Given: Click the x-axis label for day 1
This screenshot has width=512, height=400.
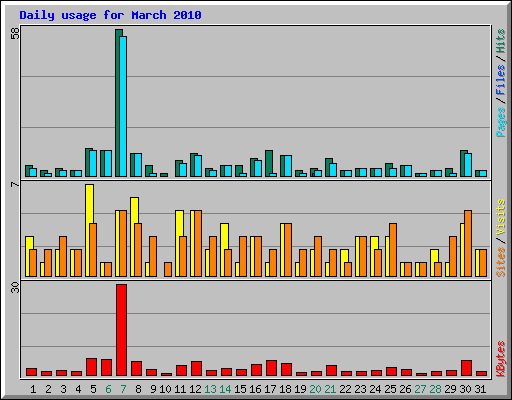Looking at the screenshot, I should tap(33, 389).
